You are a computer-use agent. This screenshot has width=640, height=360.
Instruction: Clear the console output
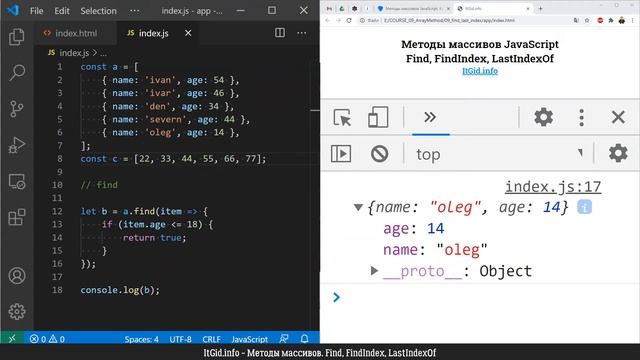(x=380, y=153)
